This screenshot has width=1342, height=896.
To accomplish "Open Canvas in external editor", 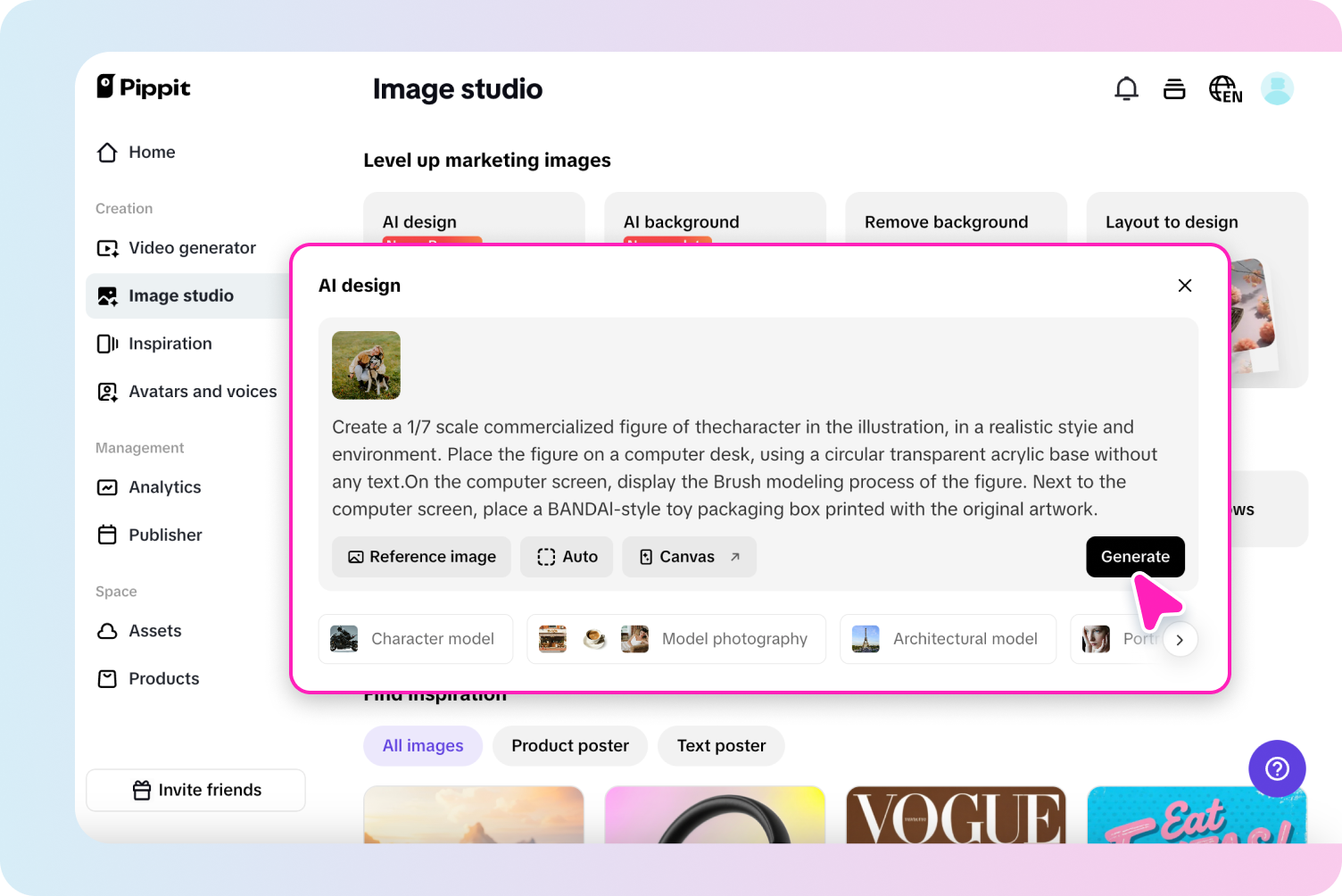I will click(689, 557).
